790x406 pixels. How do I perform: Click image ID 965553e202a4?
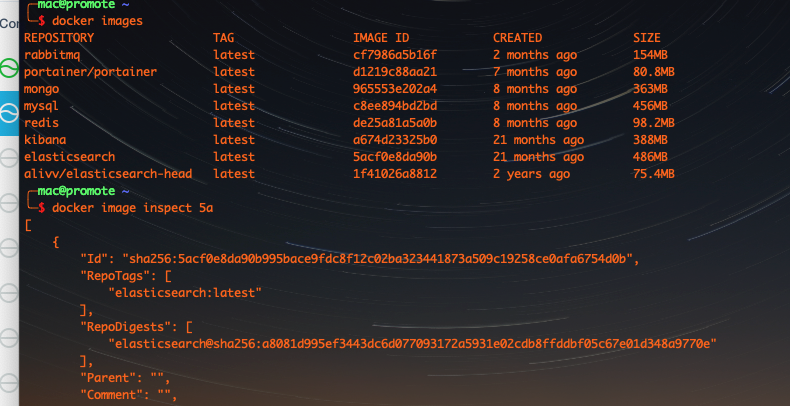click(x=395, y=89)
